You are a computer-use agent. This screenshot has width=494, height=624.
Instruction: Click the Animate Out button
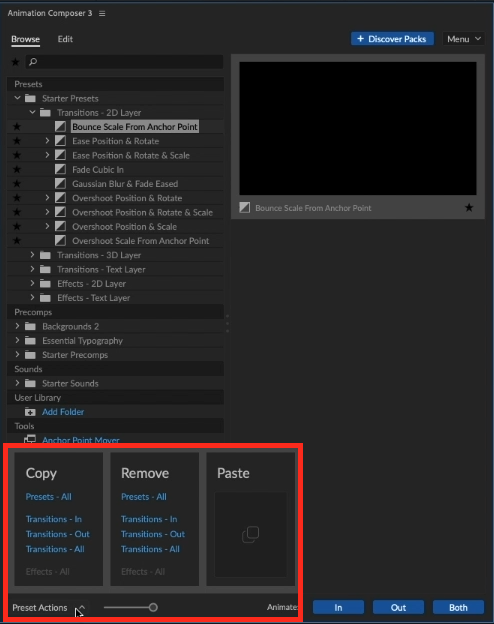click(x=398, y=607)
